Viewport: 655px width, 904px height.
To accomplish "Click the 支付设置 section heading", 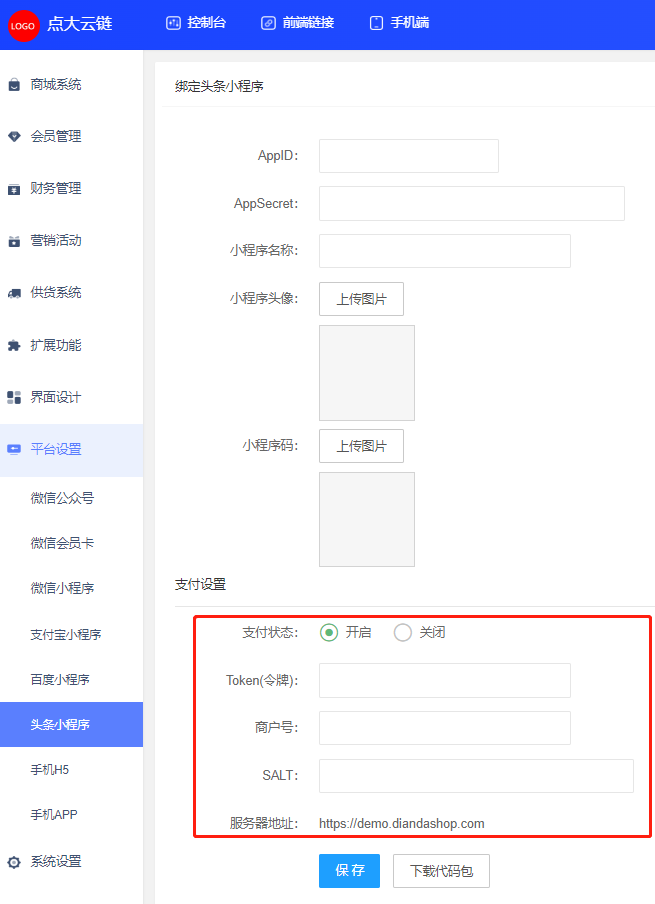I will pyautogui.click(x=200, y=584).
